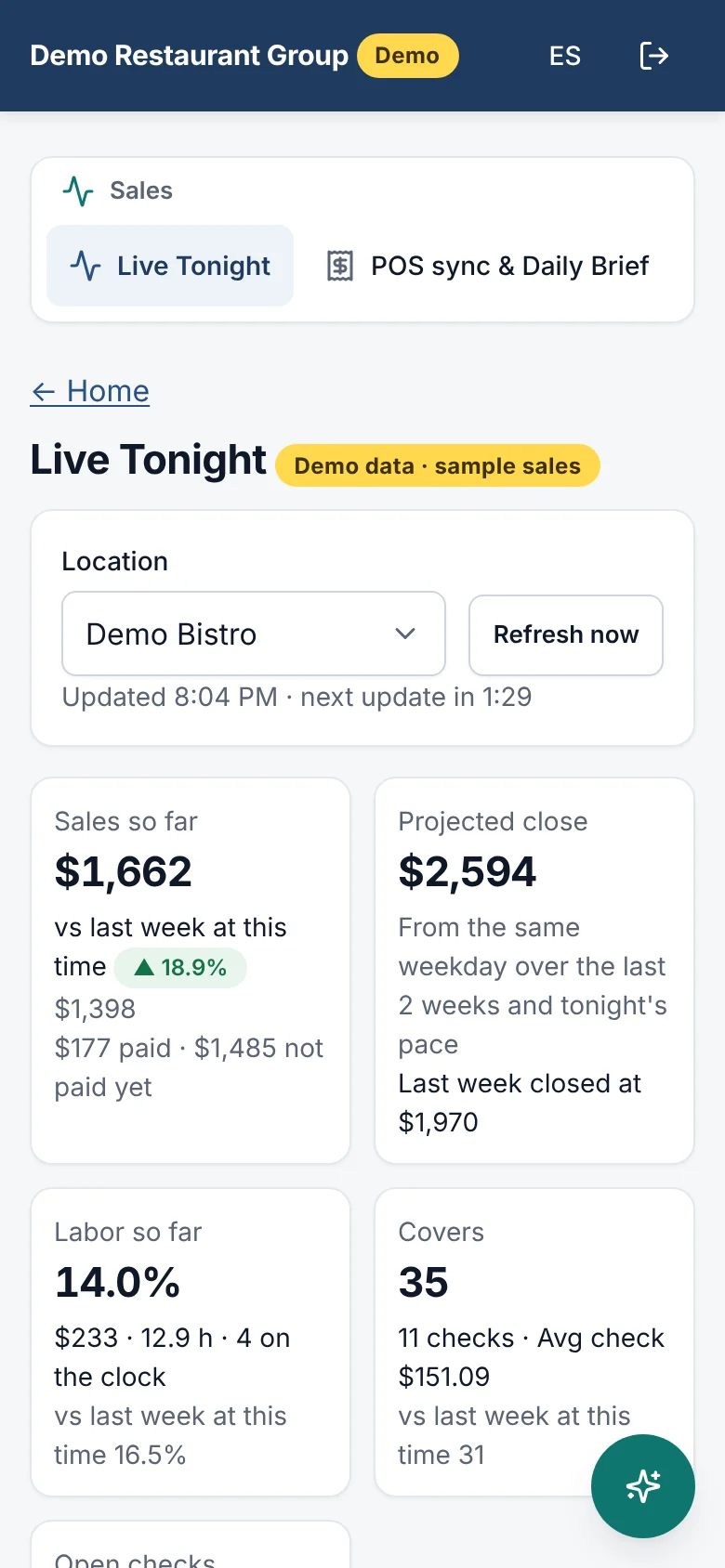Click the Demo data sample sales badge
The image size is (725, 1568).
coord(438,465)
